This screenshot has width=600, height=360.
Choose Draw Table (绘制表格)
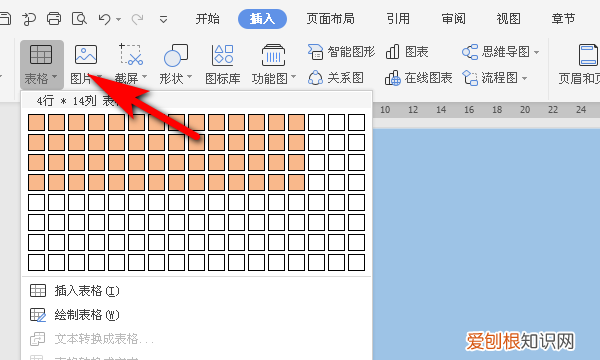pos(75,315)
